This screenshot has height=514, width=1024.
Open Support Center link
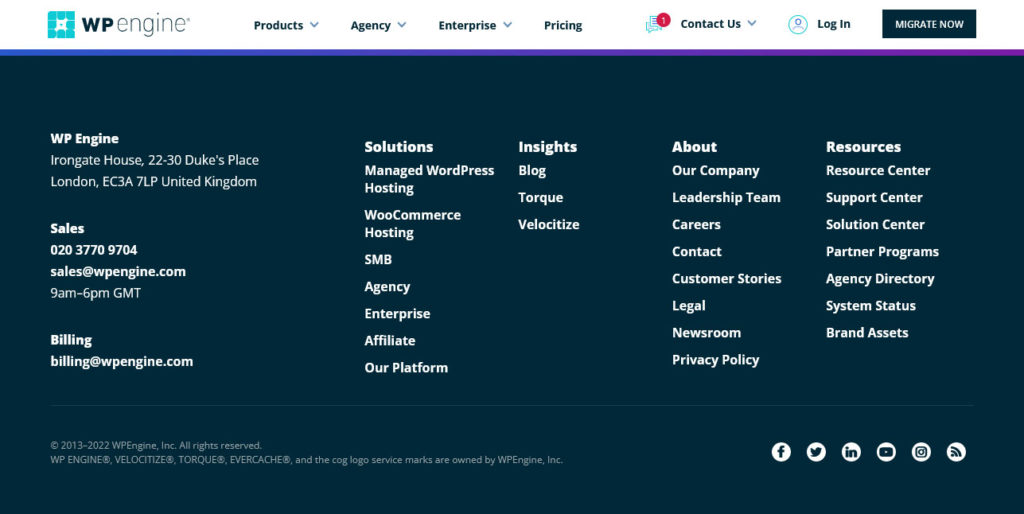click(874, 197)
